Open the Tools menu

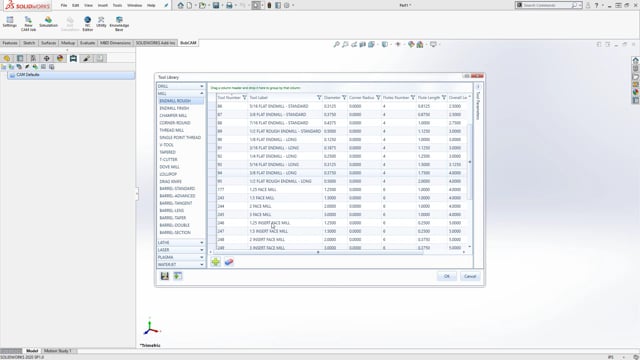pos(117,5)
